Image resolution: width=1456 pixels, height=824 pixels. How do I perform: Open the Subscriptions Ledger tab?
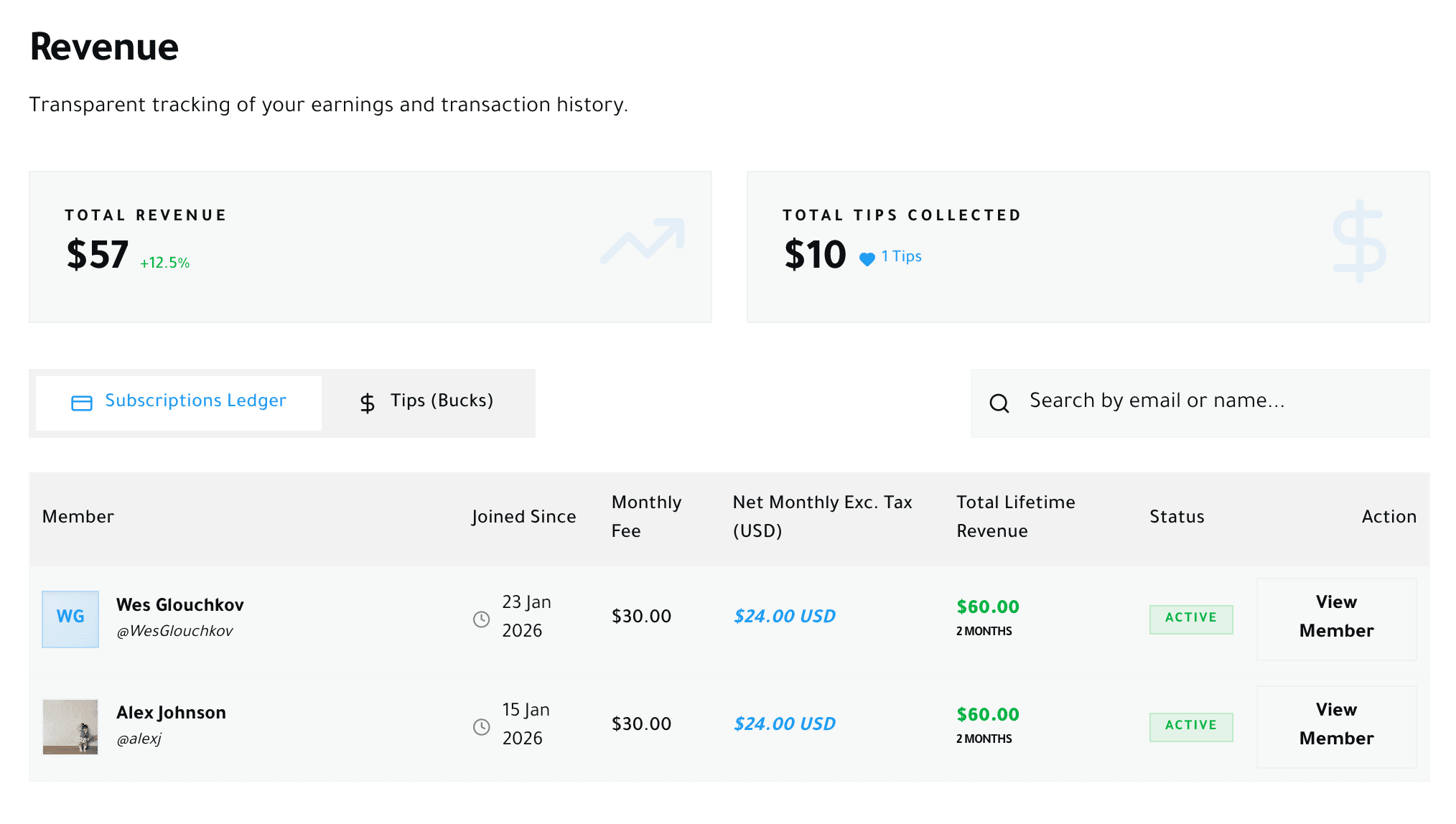(x=195, y=401)
